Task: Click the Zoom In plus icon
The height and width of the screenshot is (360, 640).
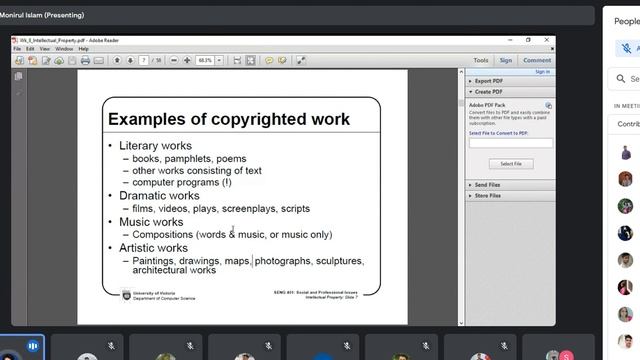Action: coord(187,60)
